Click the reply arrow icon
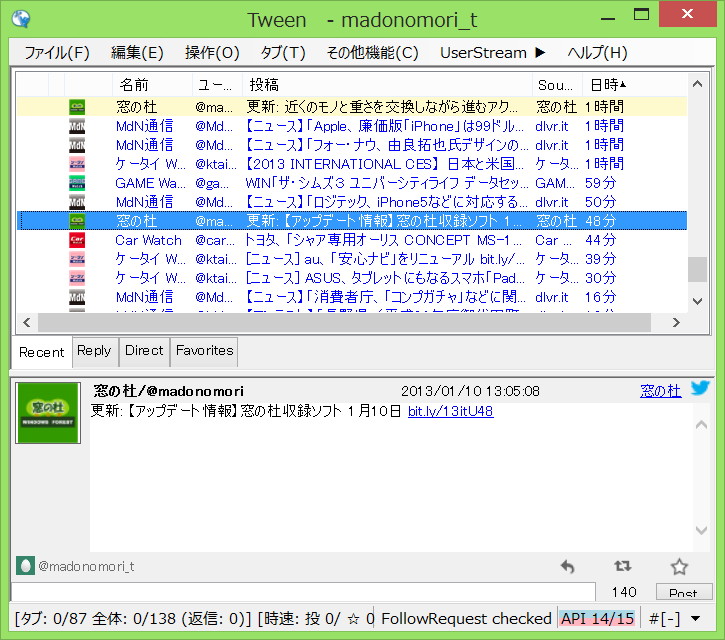The height and width of the screenshot is (640, 725). pos(567,566)
